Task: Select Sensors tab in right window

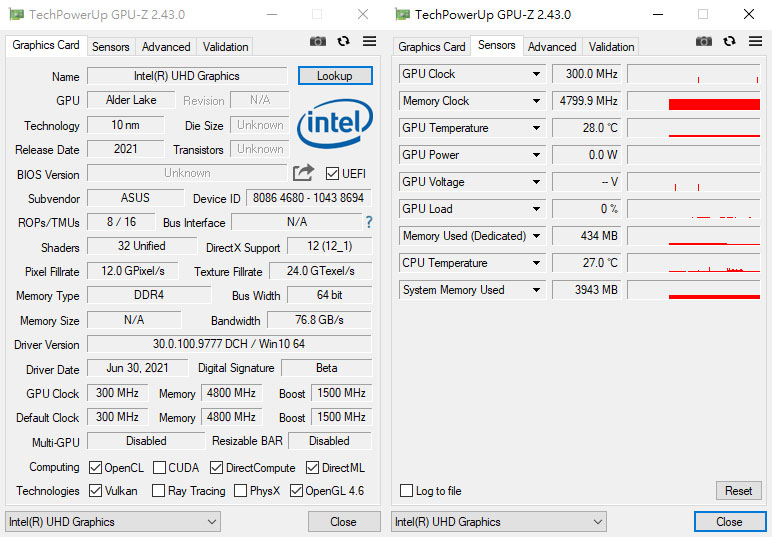Action: pyautogui.click(x=497, y=45)
